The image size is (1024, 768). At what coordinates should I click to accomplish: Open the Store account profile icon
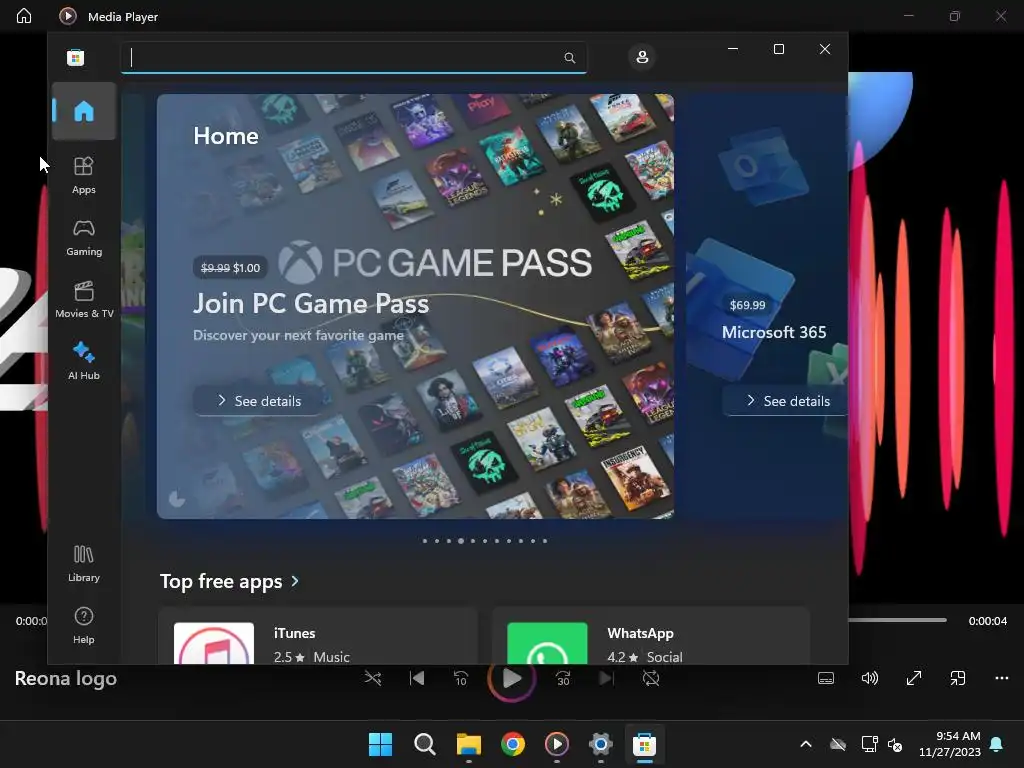(x=642, y=57)
